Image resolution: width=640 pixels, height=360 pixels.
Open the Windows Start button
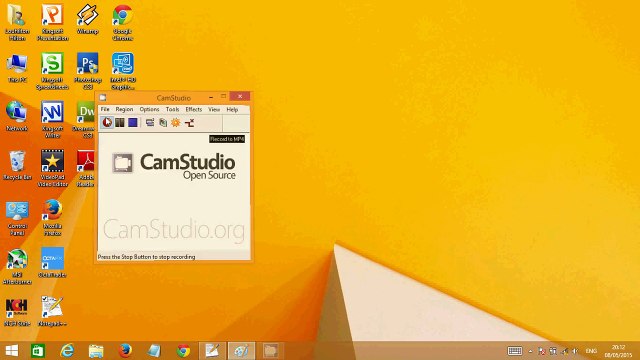(12, 351)
